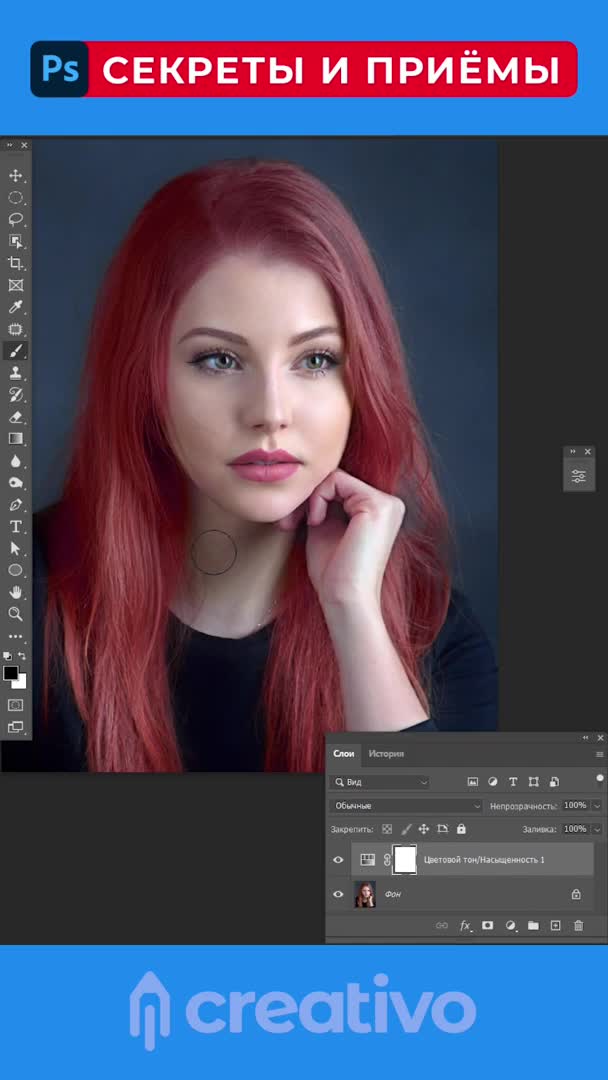Open the Вид layer filter dropdown
The height and width of the screenshot is (1080, 608).
[x=380, y=782]
